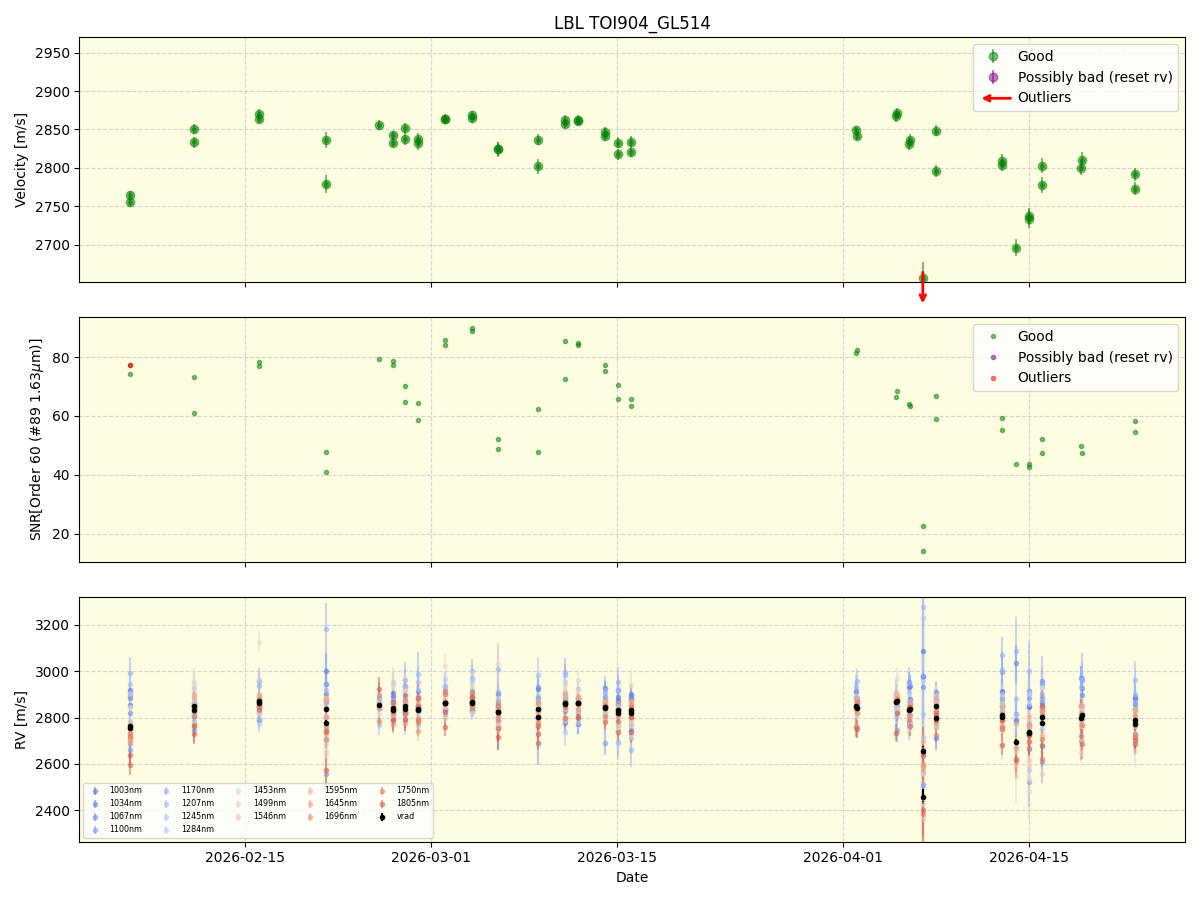Click the 2026-03-15 date tick label
Viewport: 1200px width, 900px height.
[x=617, y=857]
